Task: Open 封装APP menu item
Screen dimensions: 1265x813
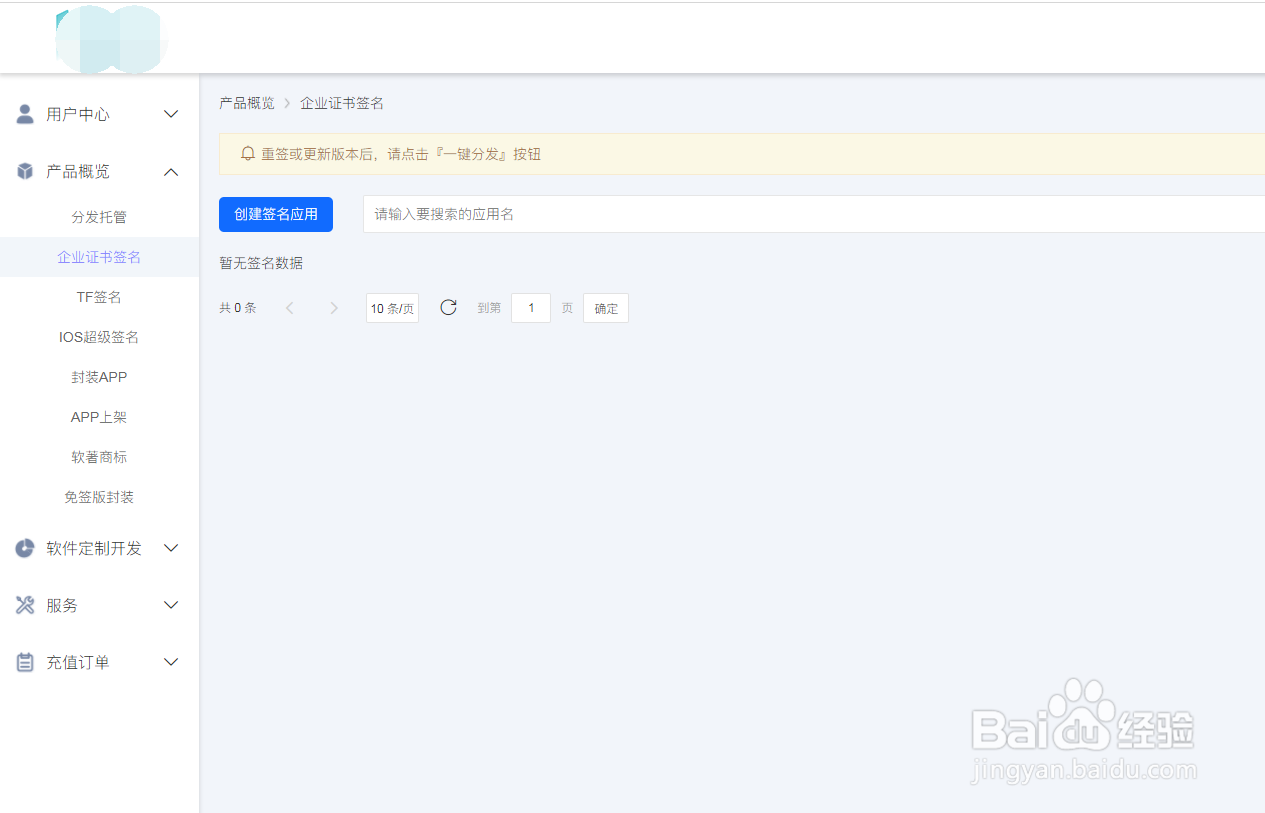Action: pos(99,377)
